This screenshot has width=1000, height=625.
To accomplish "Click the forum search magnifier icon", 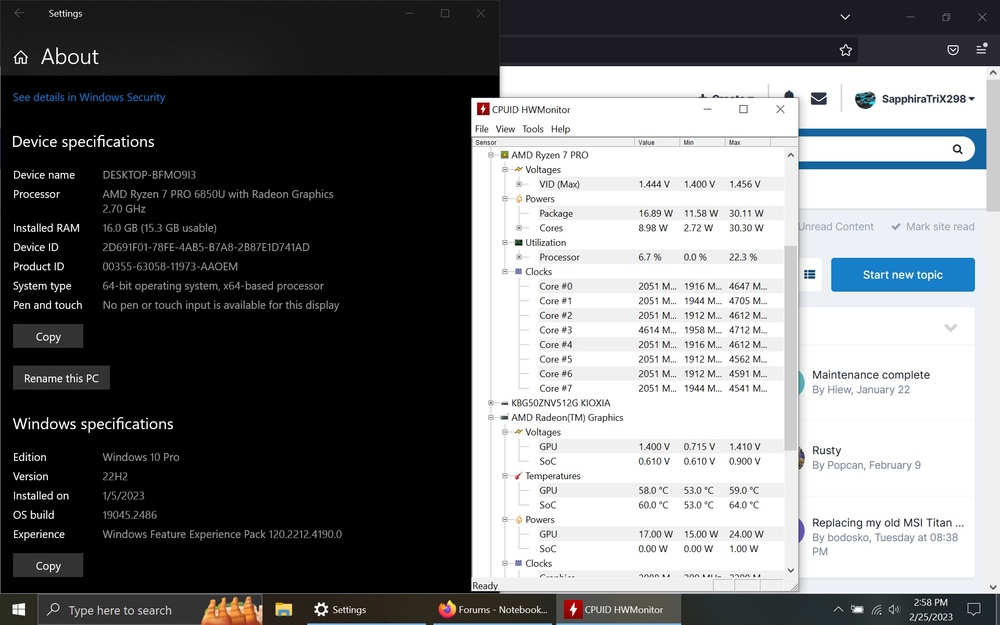I will pyautogui.click(x=957, y=149).
